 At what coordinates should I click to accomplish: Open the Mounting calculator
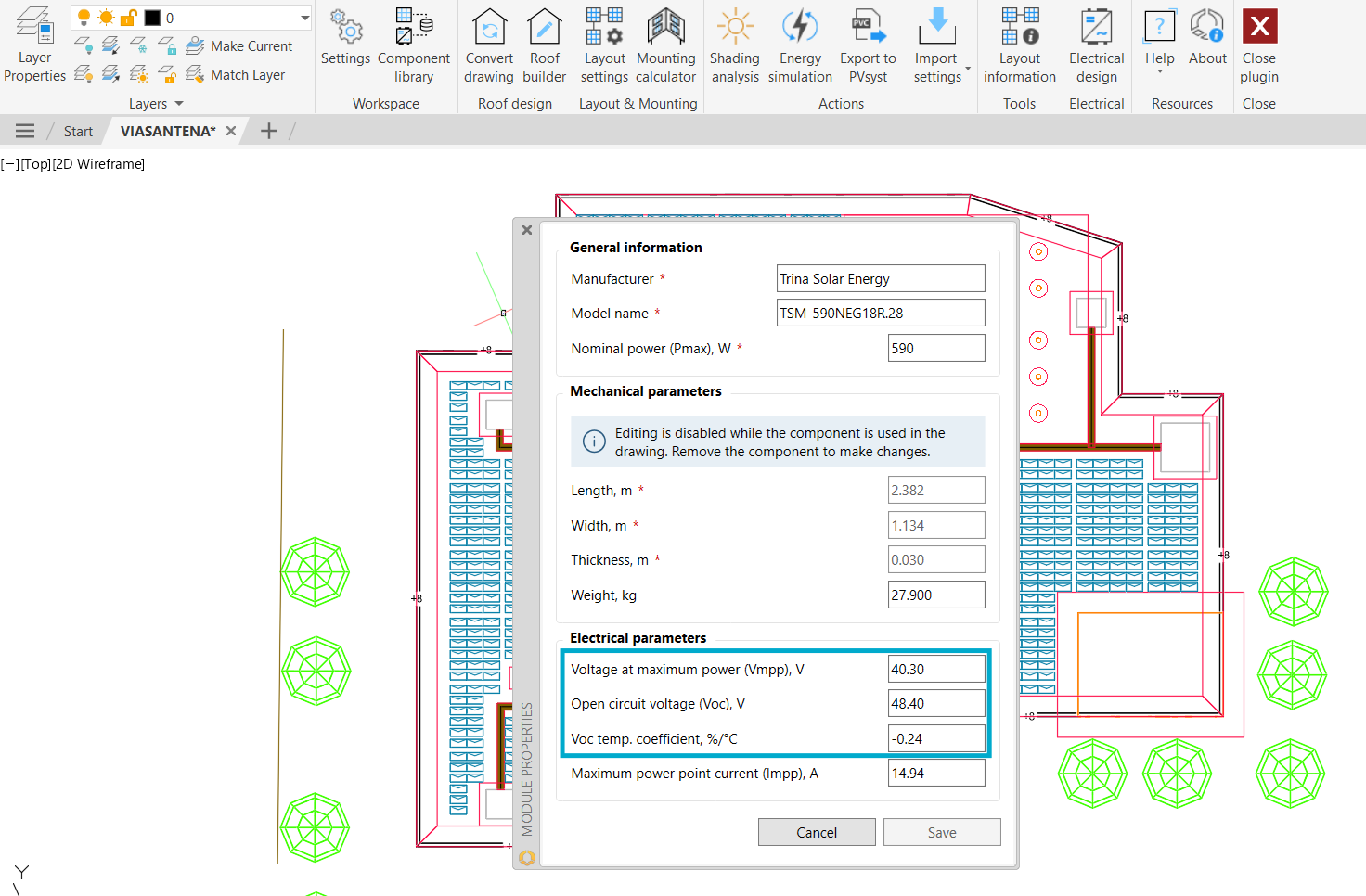coord(666,45)
